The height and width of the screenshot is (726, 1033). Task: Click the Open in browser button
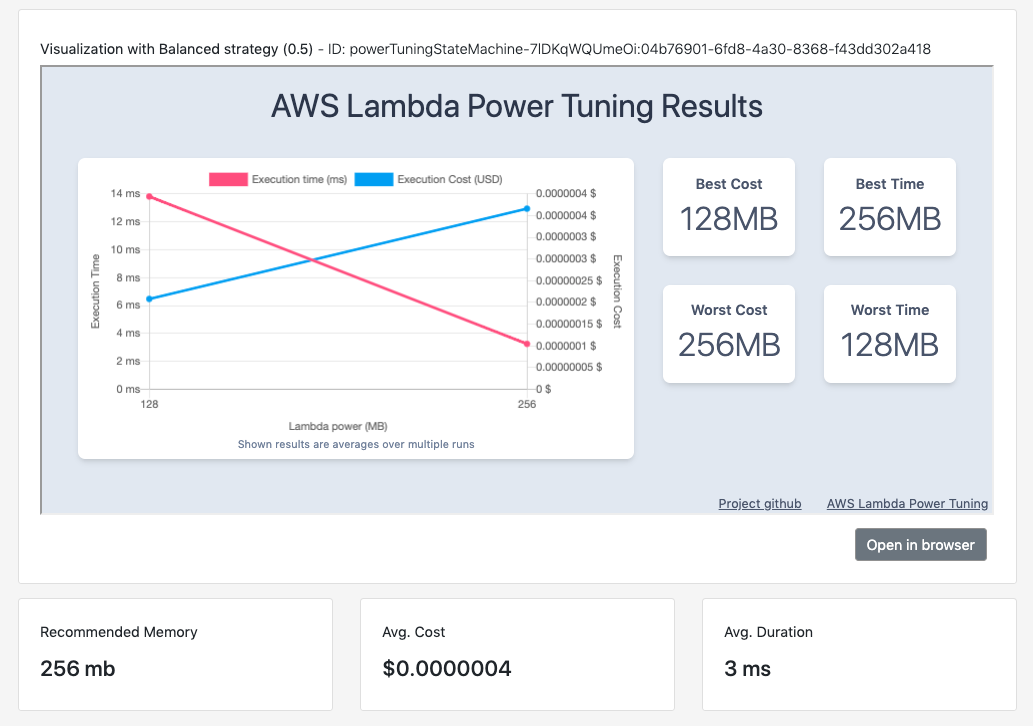pyautogui.click(x=920, y=545)
